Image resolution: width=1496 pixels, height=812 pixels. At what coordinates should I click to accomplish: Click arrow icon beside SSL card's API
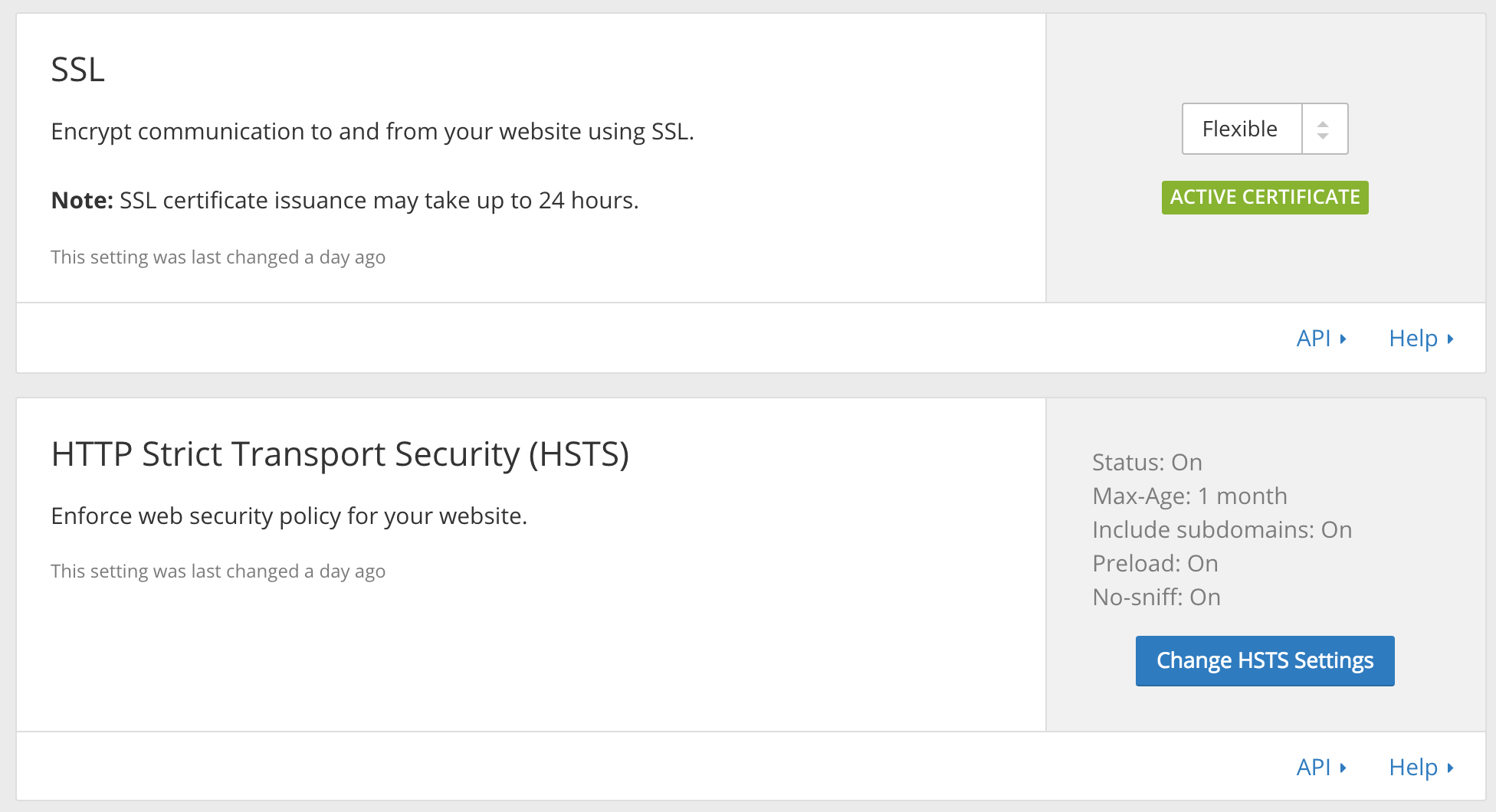click(x=1343, y=339)
